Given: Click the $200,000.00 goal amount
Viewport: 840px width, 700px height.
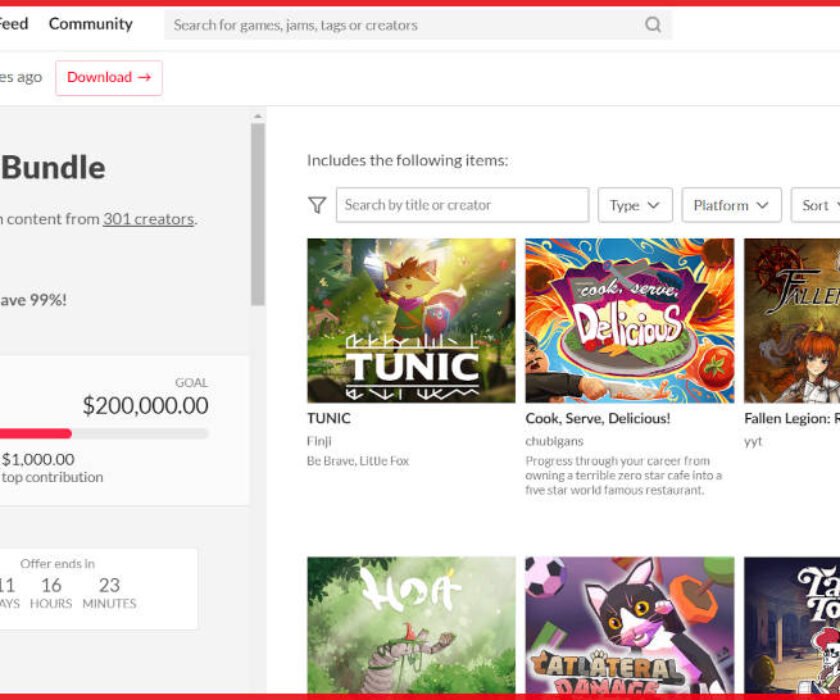Looking at the screenshot, I should (145, 405).
